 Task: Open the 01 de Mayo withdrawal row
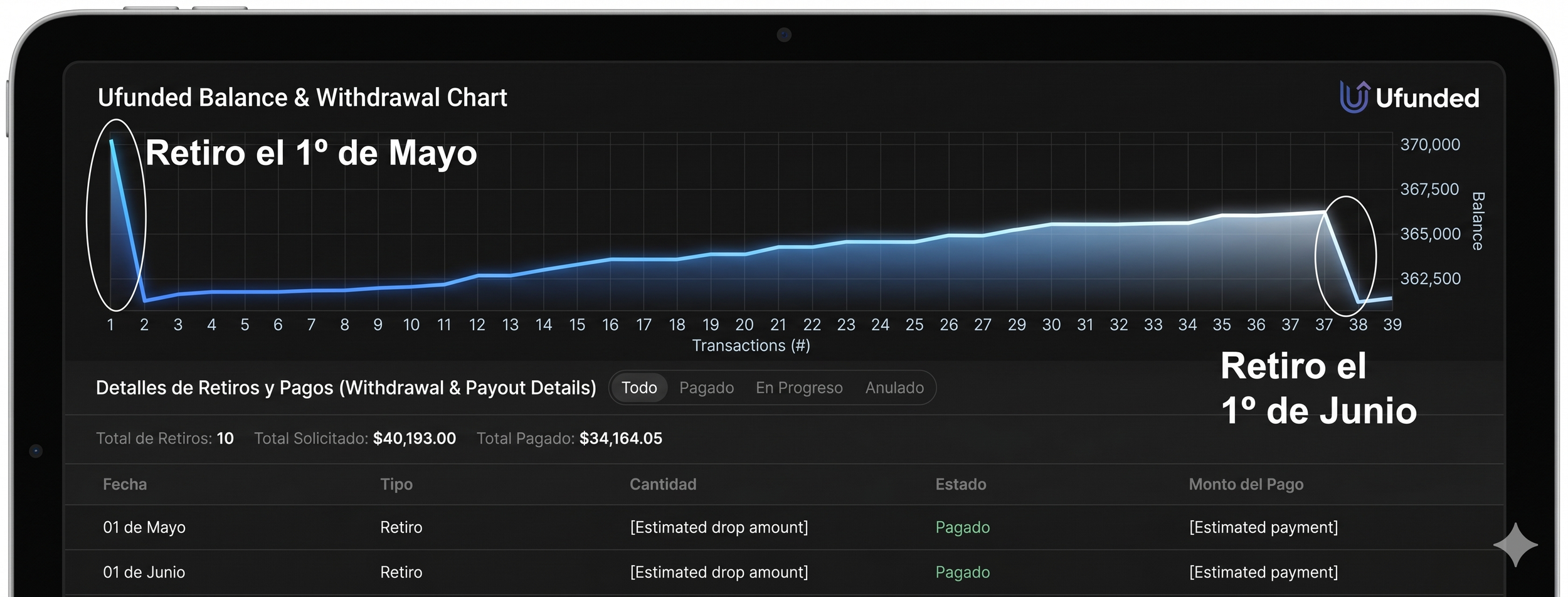pos(784,527)
